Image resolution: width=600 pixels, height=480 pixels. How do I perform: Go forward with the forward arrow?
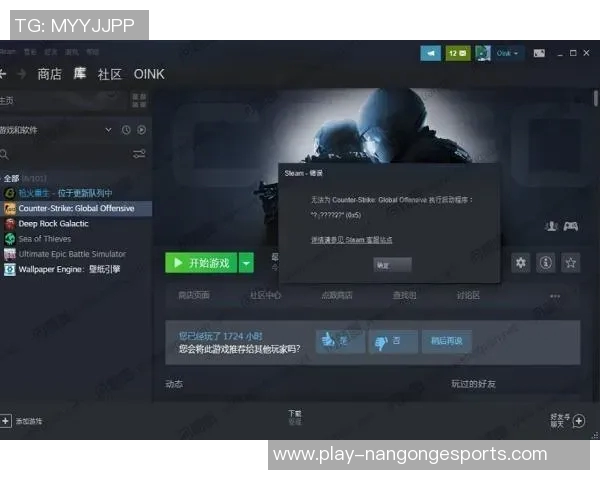click(22, 73)
